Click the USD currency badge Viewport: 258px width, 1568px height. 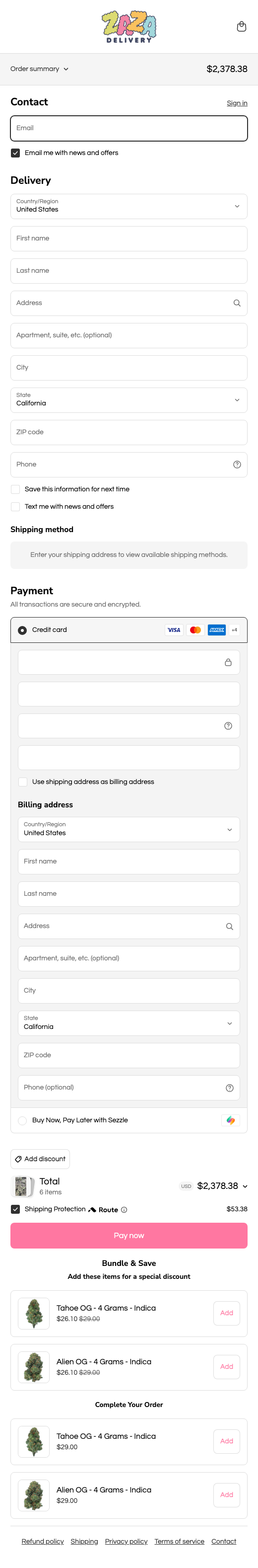186,1186
